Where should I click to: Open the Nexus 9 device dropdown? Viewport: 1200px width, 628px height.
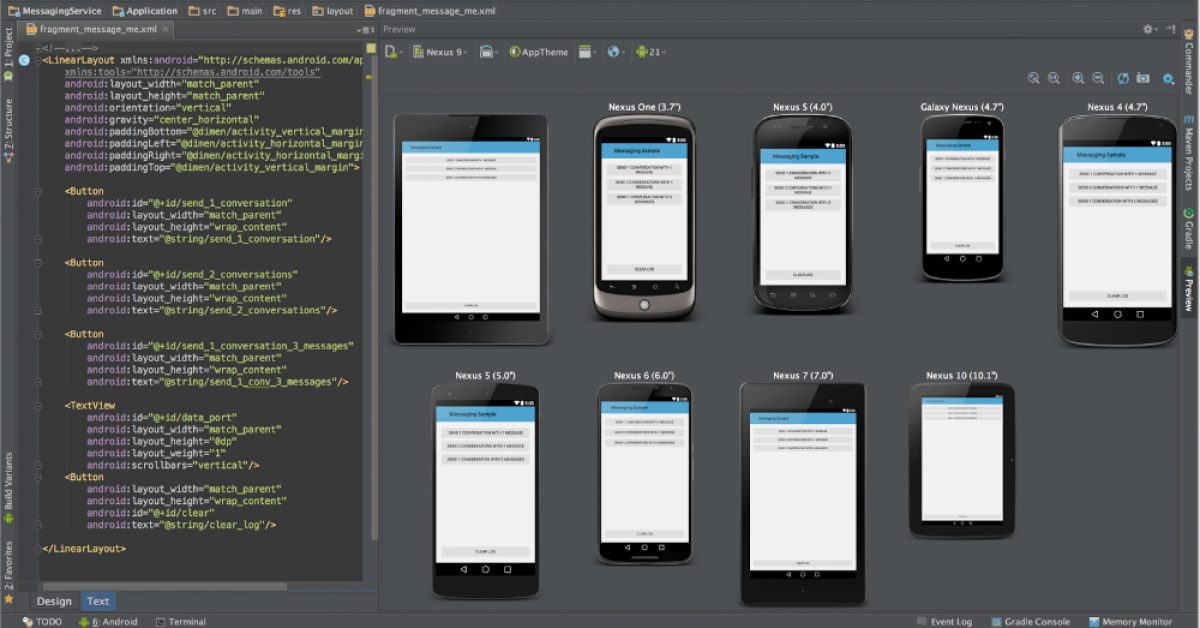(440, 52)
